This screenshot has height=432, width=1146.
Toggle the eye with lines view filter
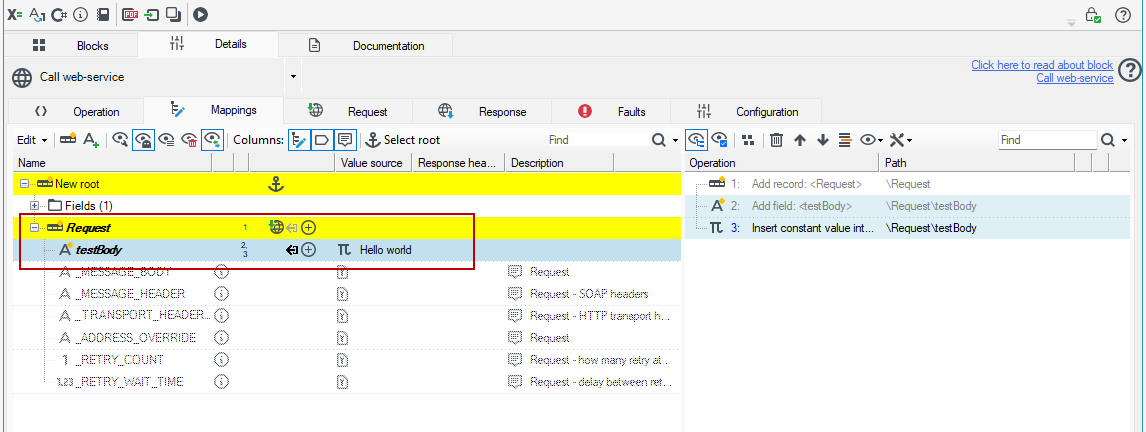(x=167, y=140)
